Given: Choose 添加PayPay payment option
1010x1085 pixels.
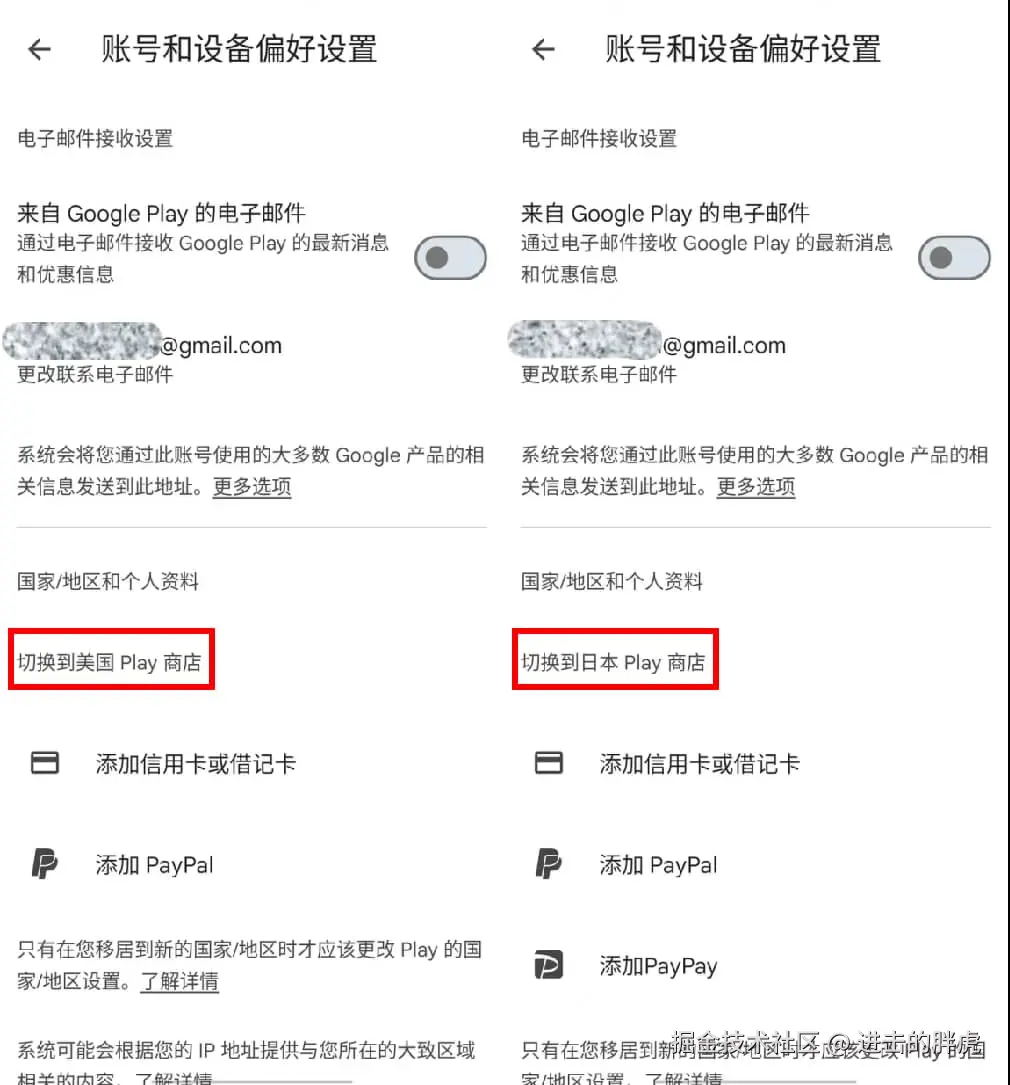Looking at the screenshot, I should point(658,966).
